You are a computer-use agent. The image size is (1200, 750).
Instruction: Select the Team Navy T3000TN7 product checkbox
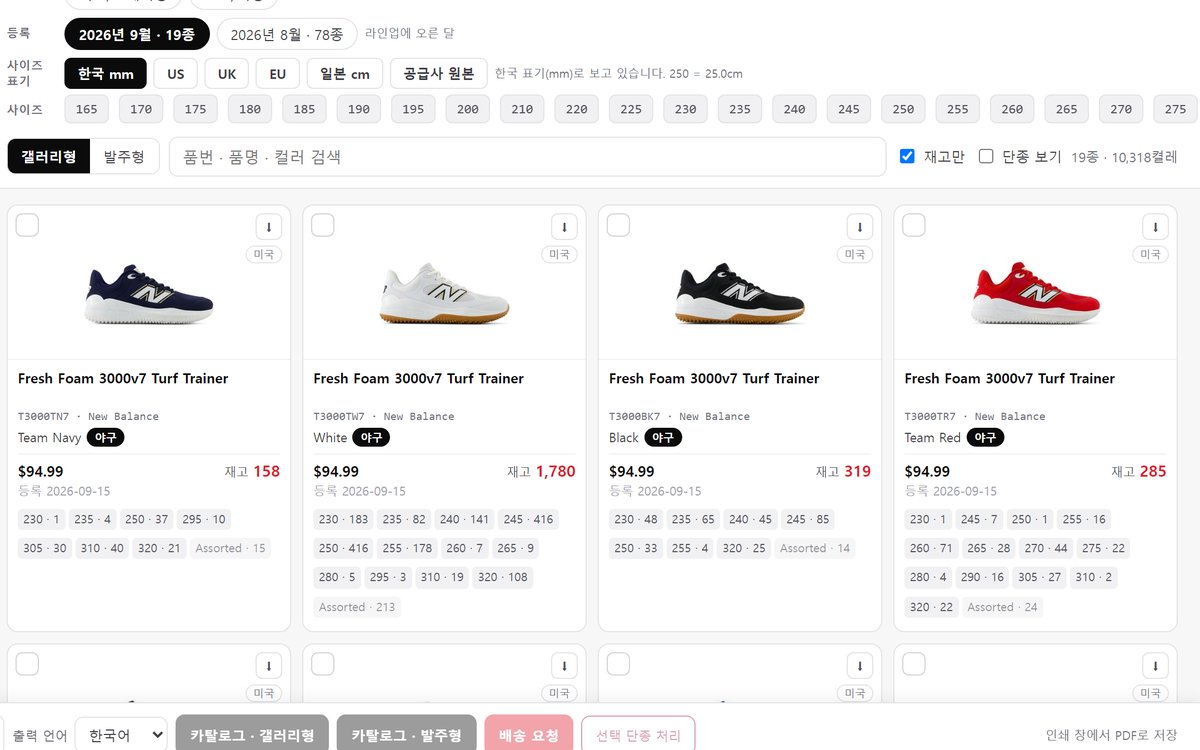point(27,225)
